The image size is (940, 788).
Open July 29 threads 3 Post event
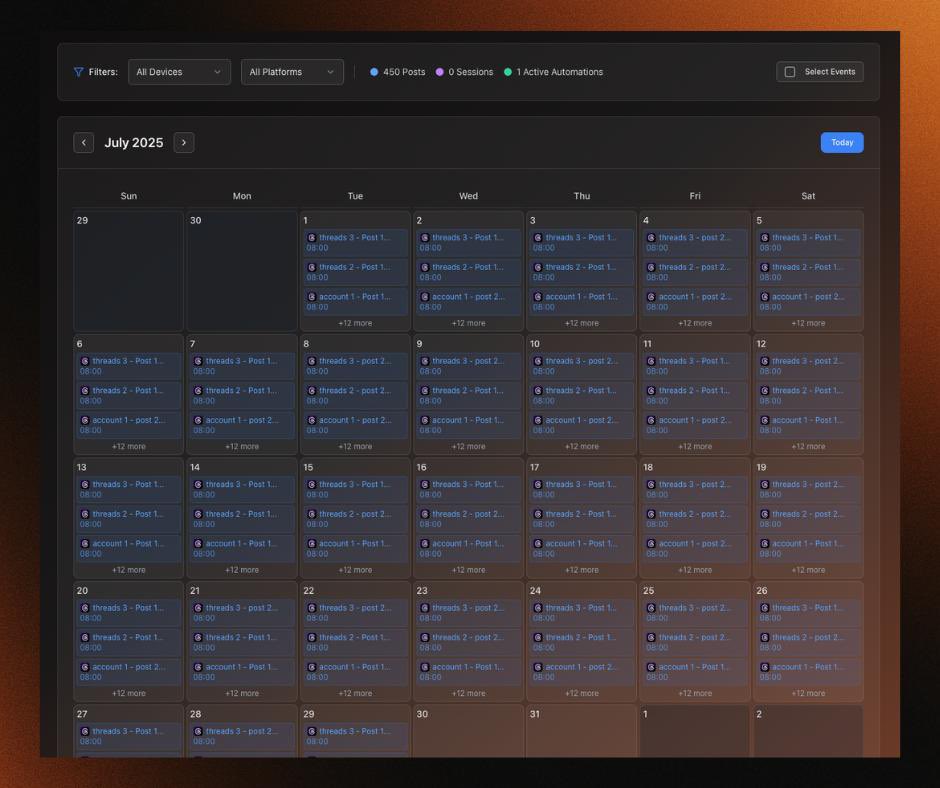click(x=355, y=736)
